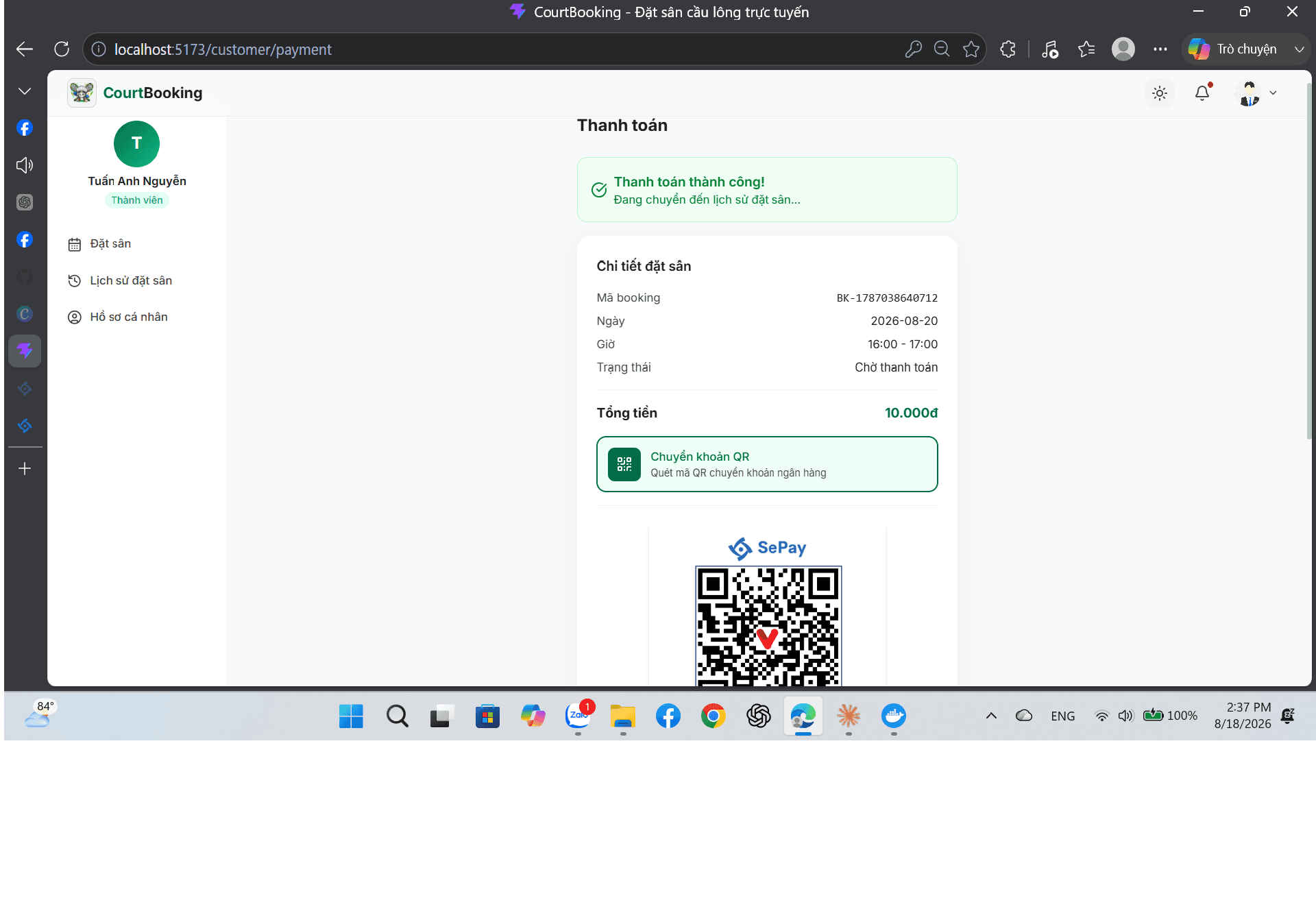Viewport: 1316px width, 907px height.
Task: Open the browser extensions puzzle icon
Action: (x=1008, y=49)
